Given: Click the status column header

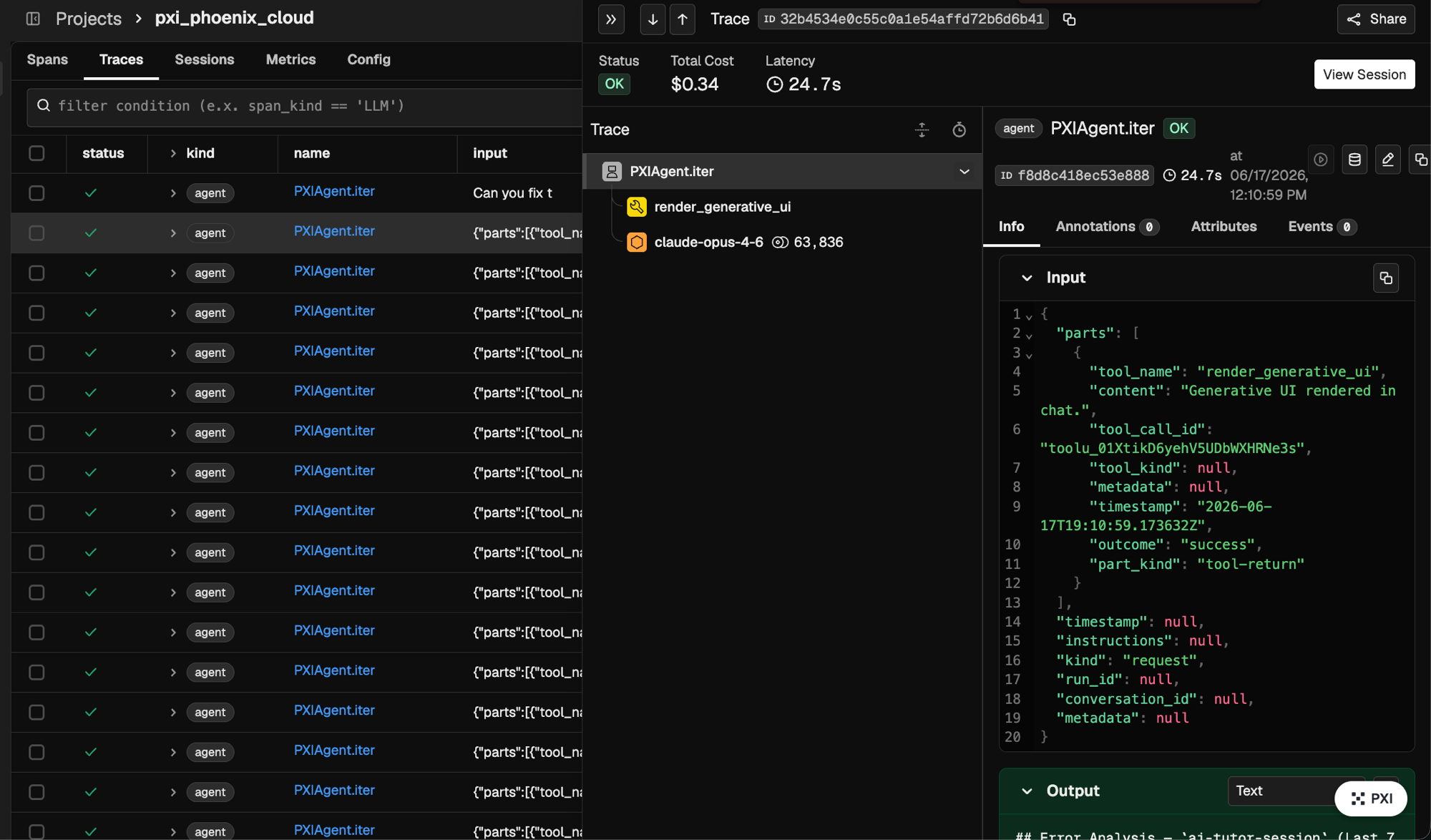Looking at the screenshot, I should click(x=103, y=154).
